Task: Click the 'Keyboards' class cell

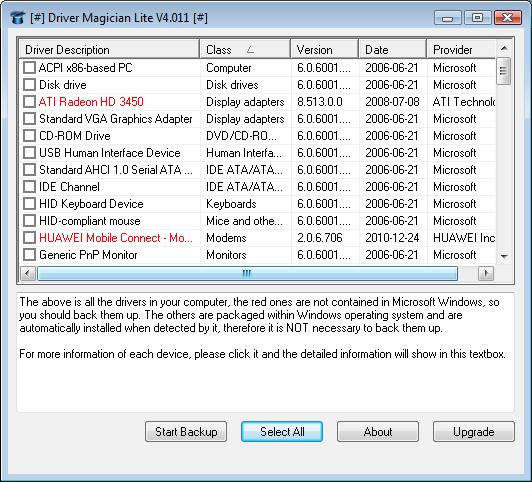Action: (231, 204)
